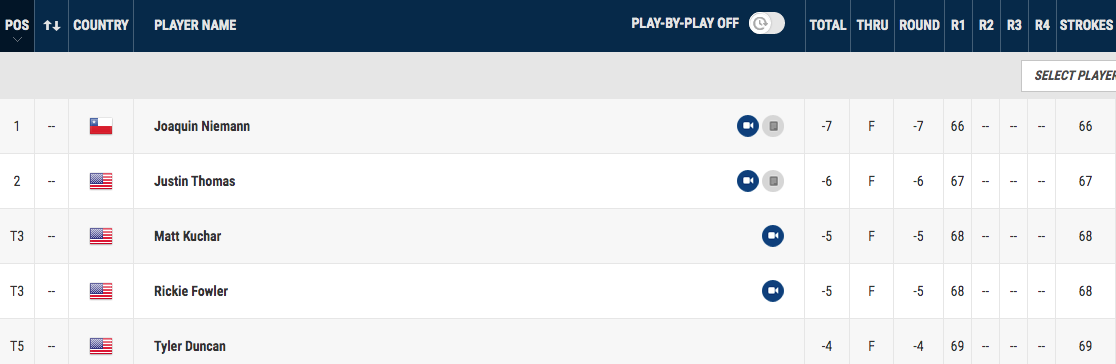Click the Chile flag beside Joaquin Niemann
The image size is (1116, 364).
pos(101,126)
